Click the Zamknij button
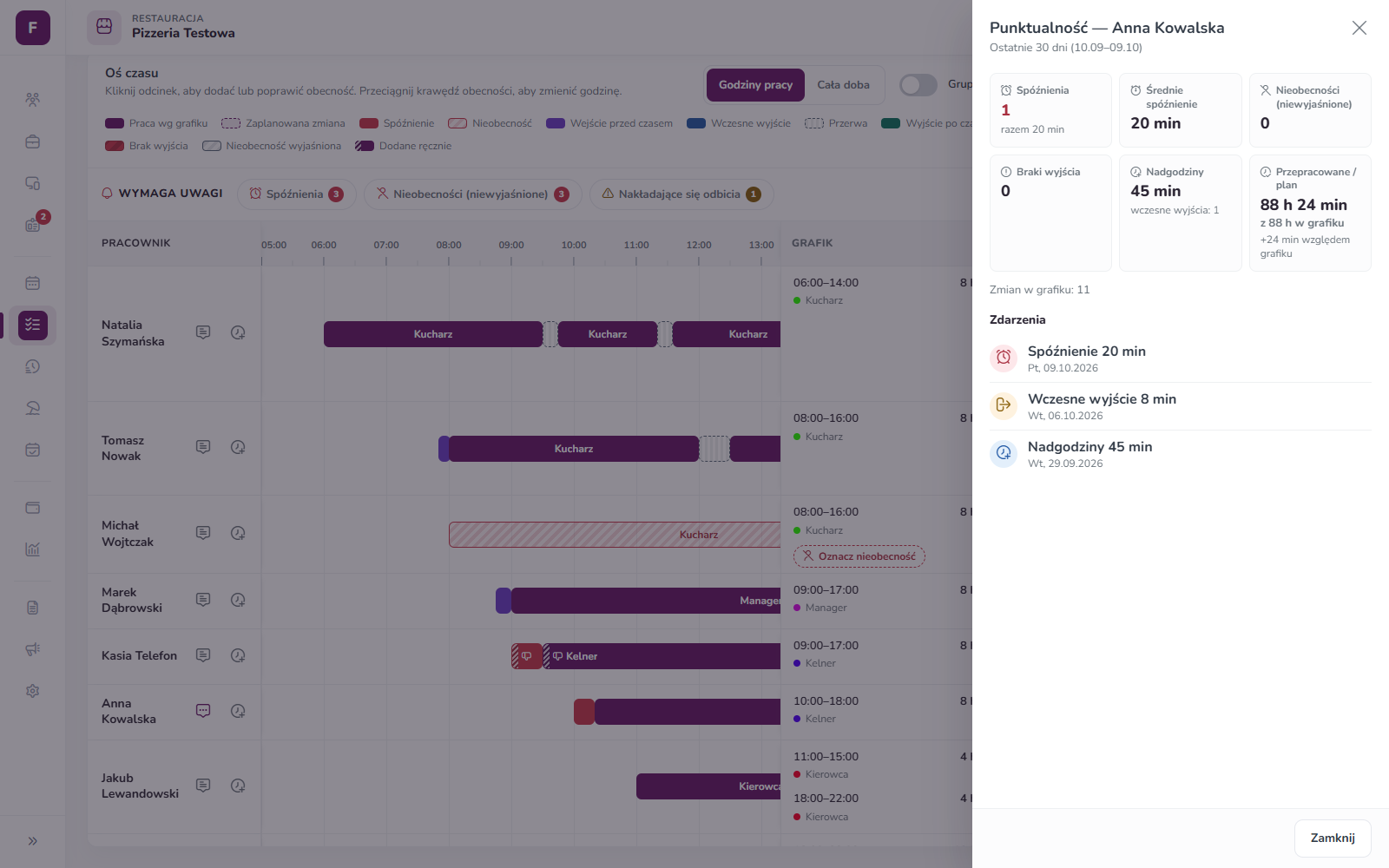 [x=1333, y=838]
